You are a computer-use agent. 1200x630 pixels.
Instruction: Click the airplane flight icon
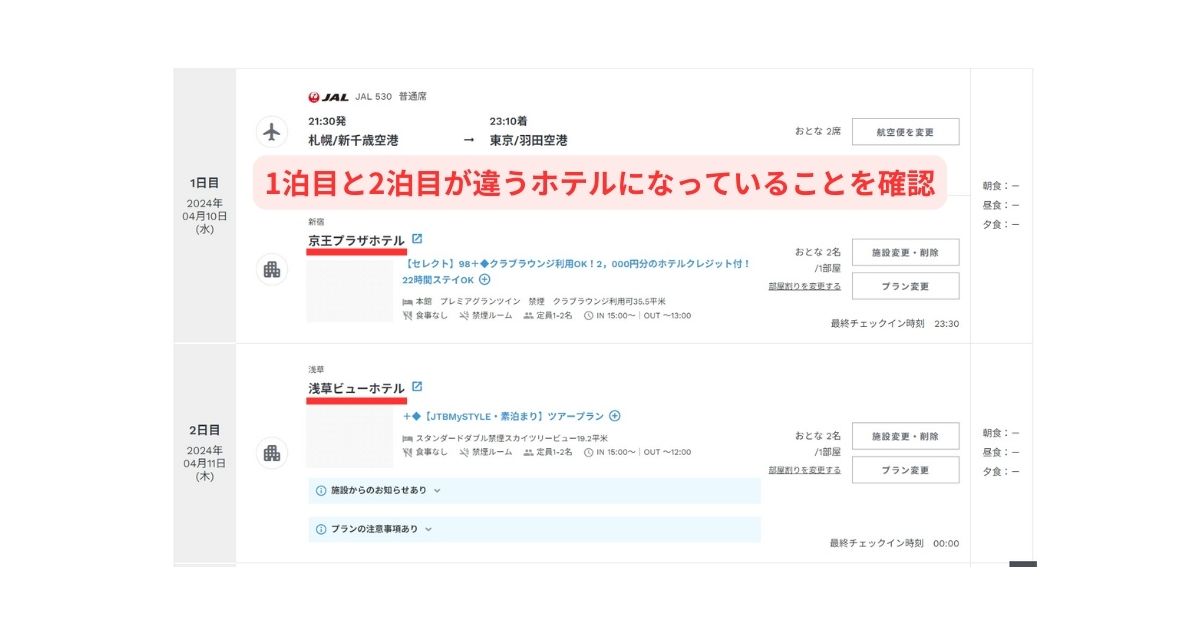(x=271, y=132)
